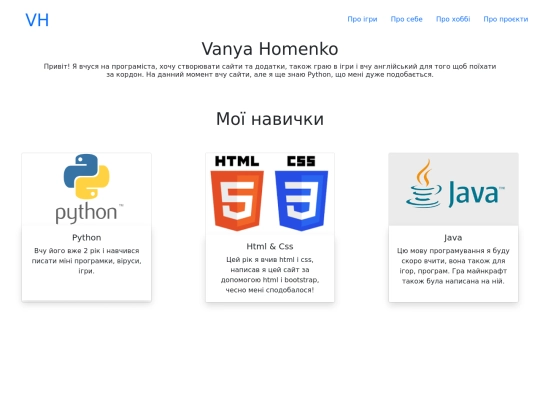
Task: Open the Про себе navigation link
Action: pos(406,19)
